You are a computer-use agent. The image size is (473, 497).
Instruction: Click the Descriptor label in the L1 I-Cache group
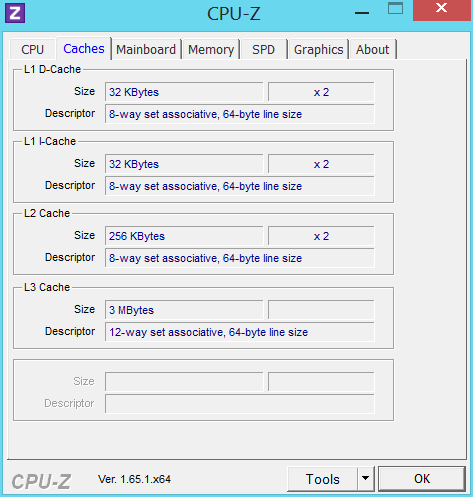[x=70, y=185]
